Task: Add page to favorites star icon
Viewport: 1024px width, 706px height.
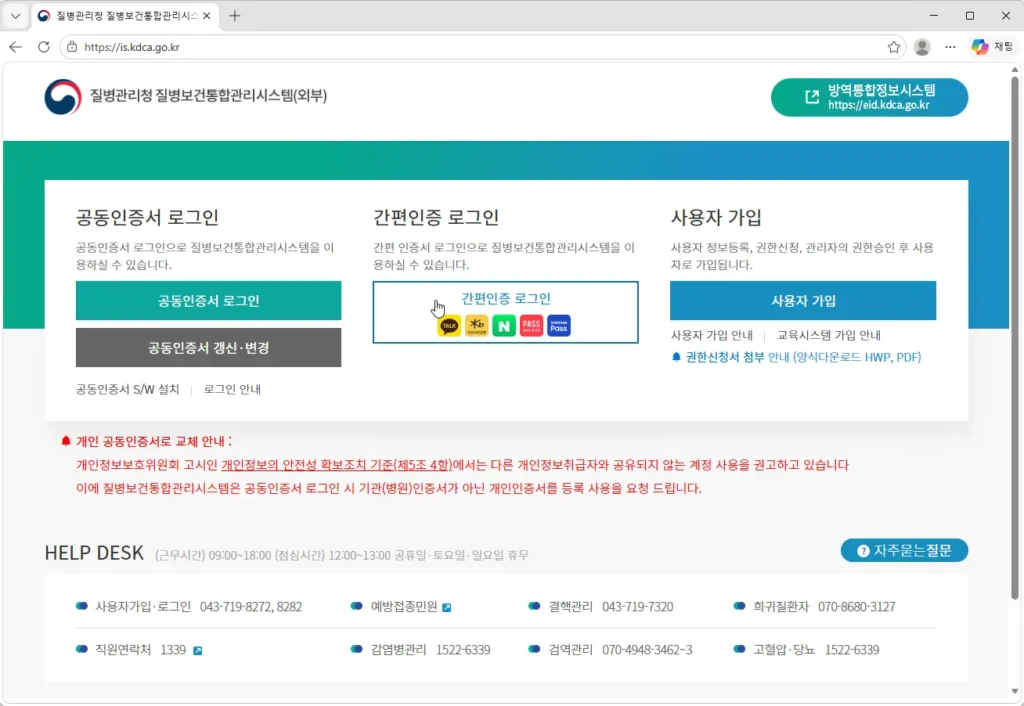Action: (x=894, y=47)
